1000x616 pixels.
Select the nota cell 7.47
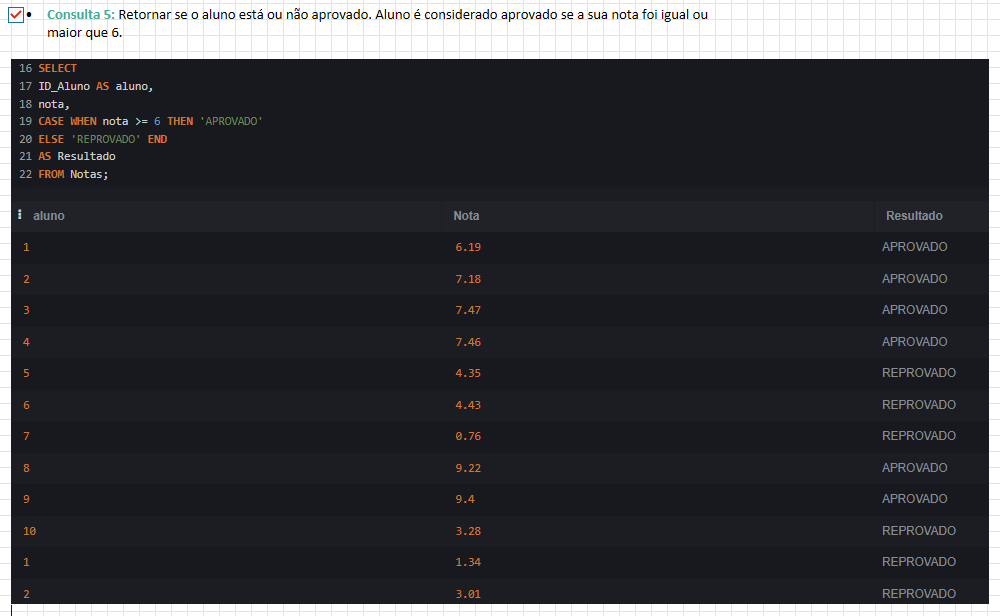pyautogui.click(x=468, y=311)
